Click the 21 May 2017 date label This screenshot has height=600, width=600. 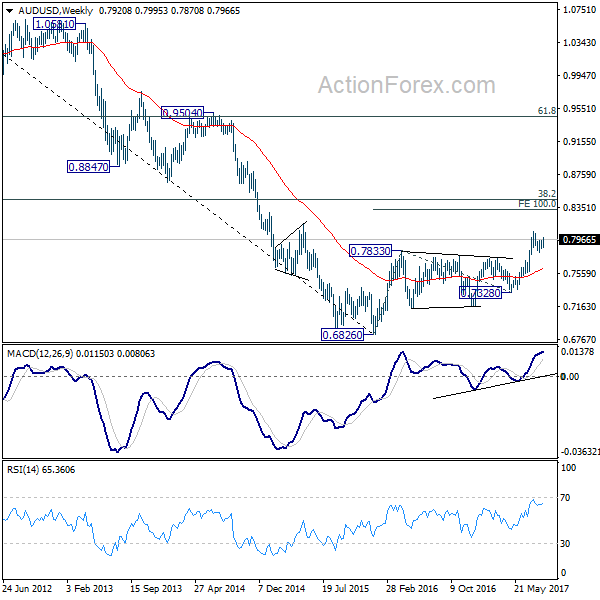[x=541, y=588]
